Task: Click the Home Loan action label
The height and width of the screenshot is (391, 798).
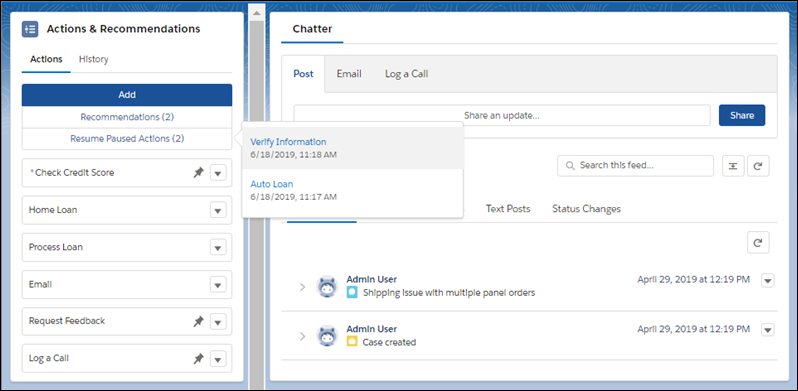Action: pyautogui.click(x=53, y=210)
